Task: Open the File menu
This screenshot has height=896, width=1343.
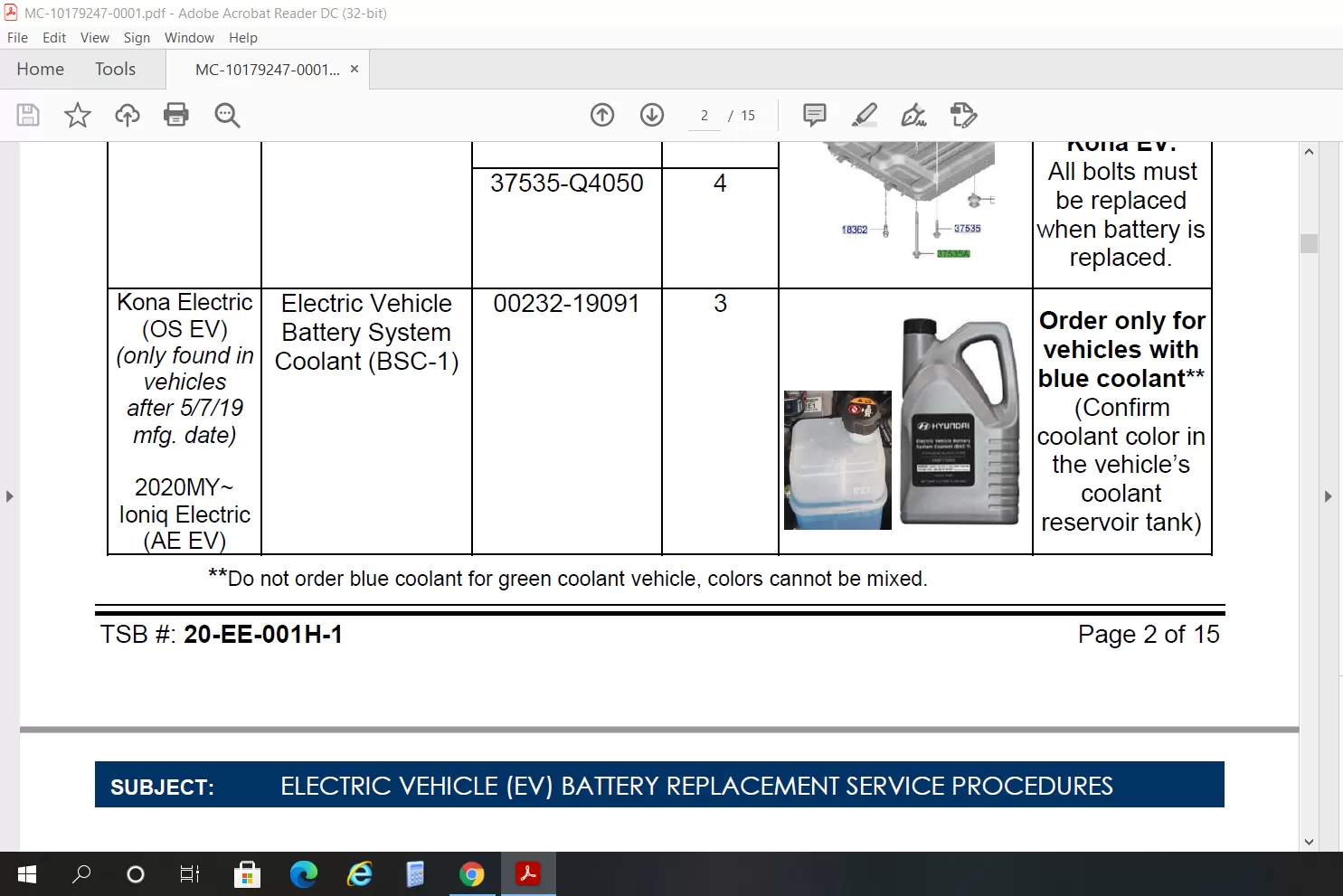Action: coord(17,38)
